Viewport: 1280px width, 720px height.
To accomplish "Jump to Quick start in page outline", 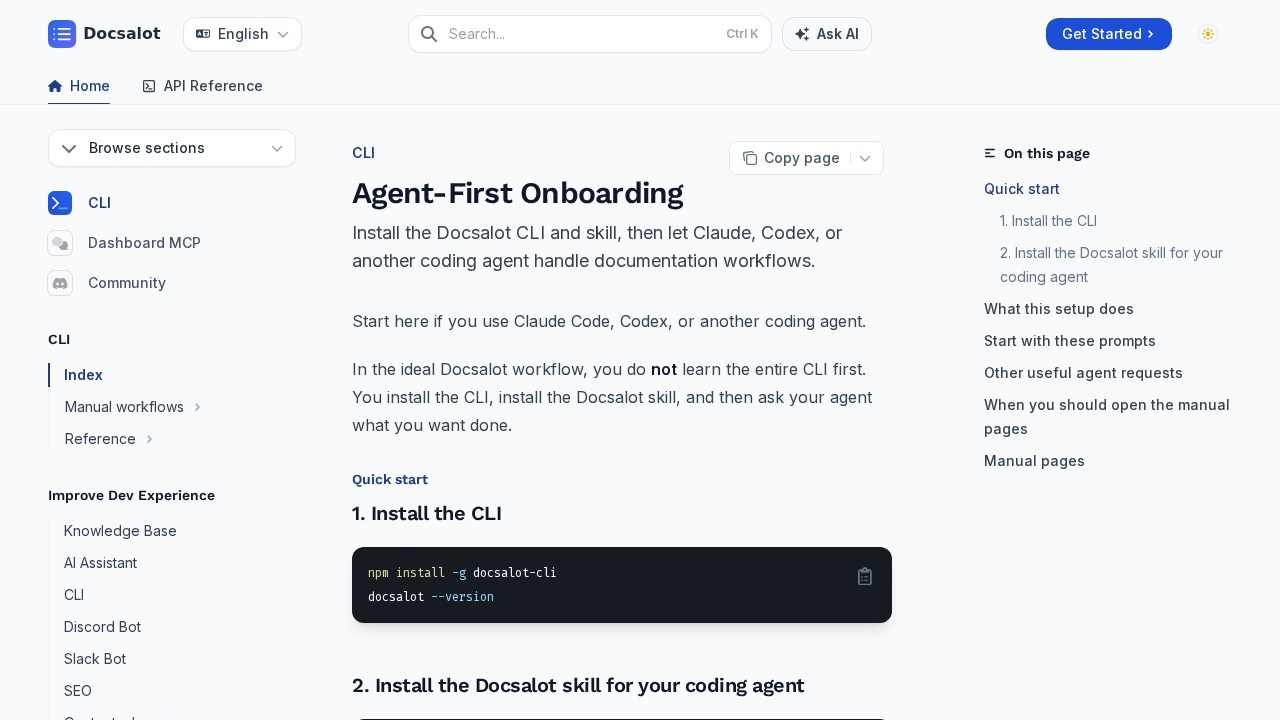I will tap(1022, 189).
